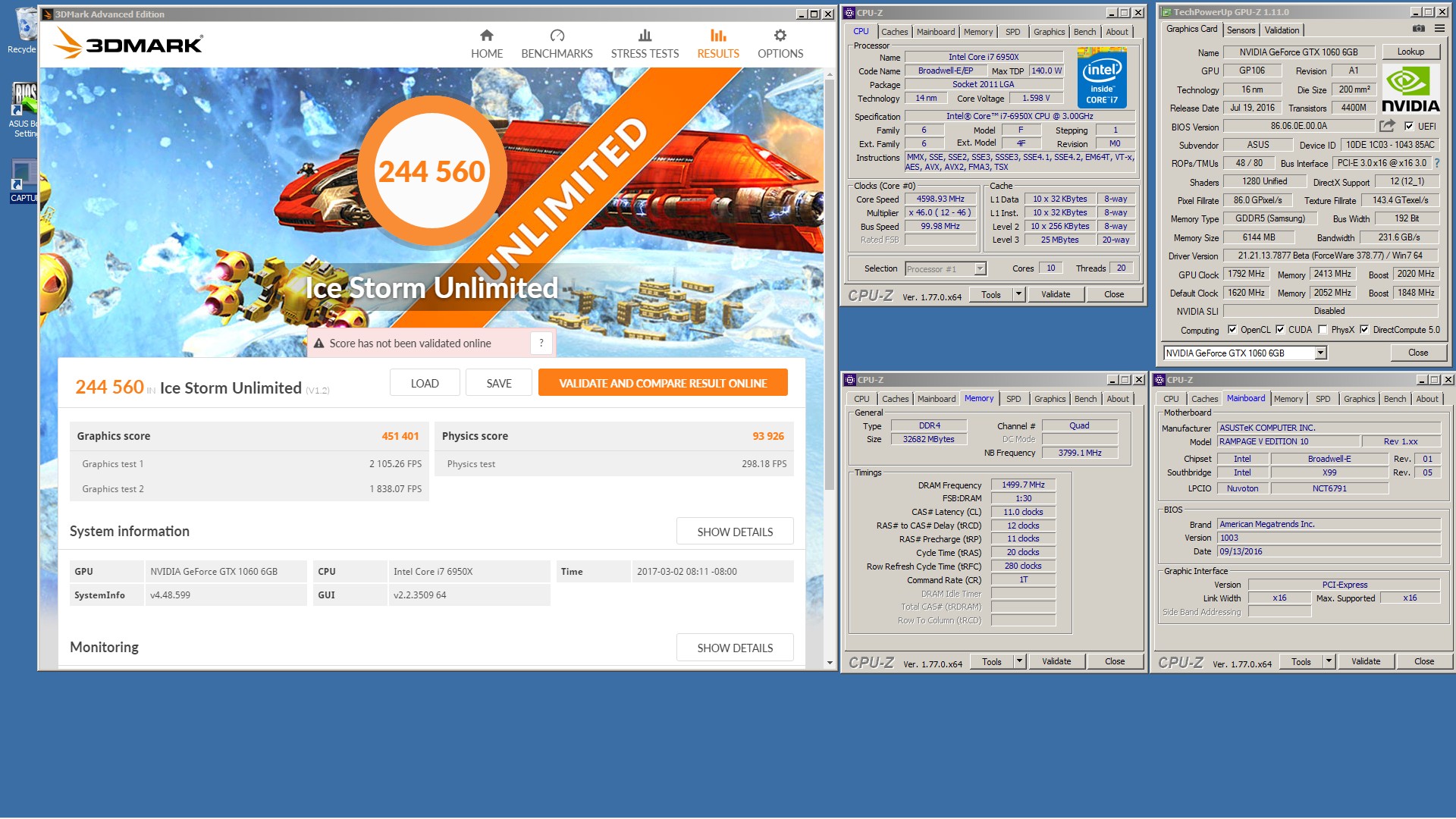The image size is (1456, 819).
Task: Show details for Monitoring section
Action: pos(735,648)
